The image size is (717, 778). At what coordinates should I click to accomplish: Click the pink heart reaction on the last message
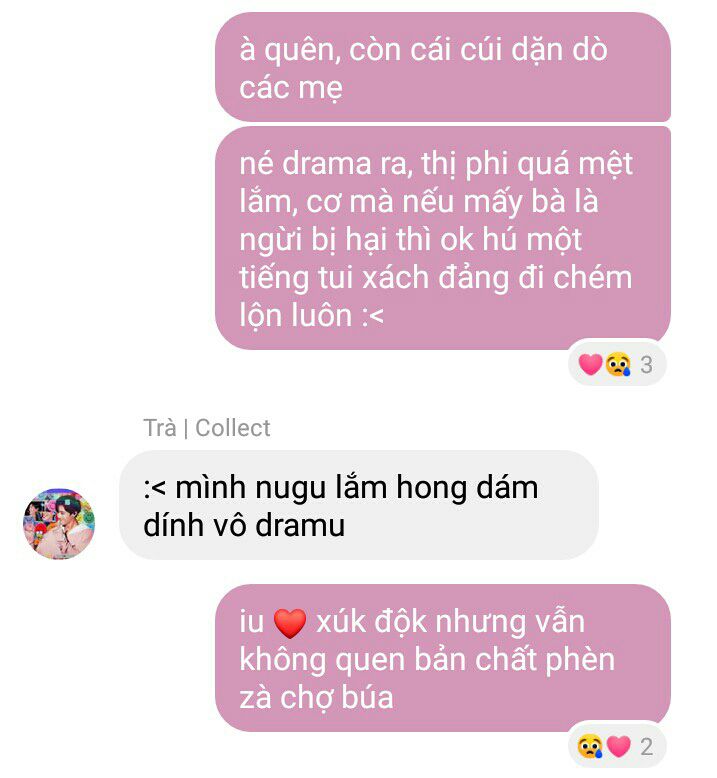click(618, 746)
